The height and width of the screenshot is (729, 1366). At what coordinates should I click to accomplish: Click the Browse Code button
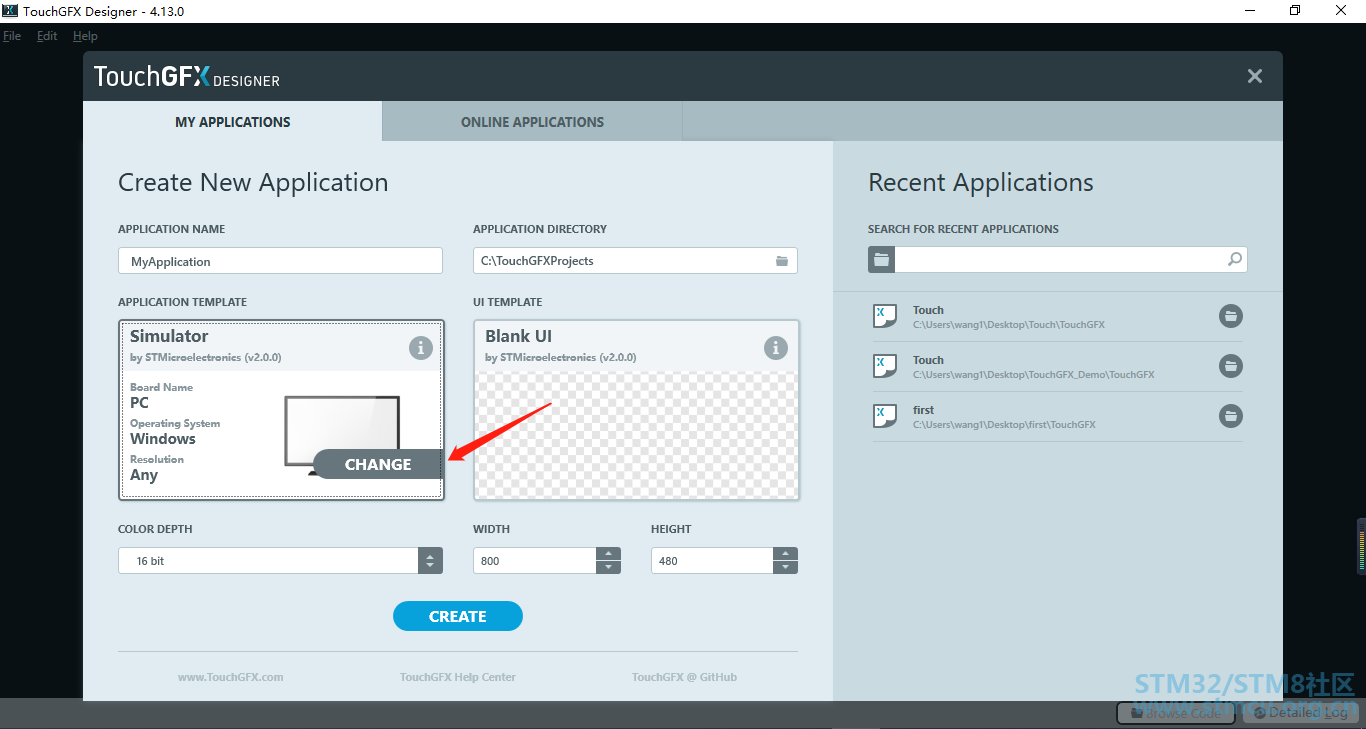[1176, 713]
